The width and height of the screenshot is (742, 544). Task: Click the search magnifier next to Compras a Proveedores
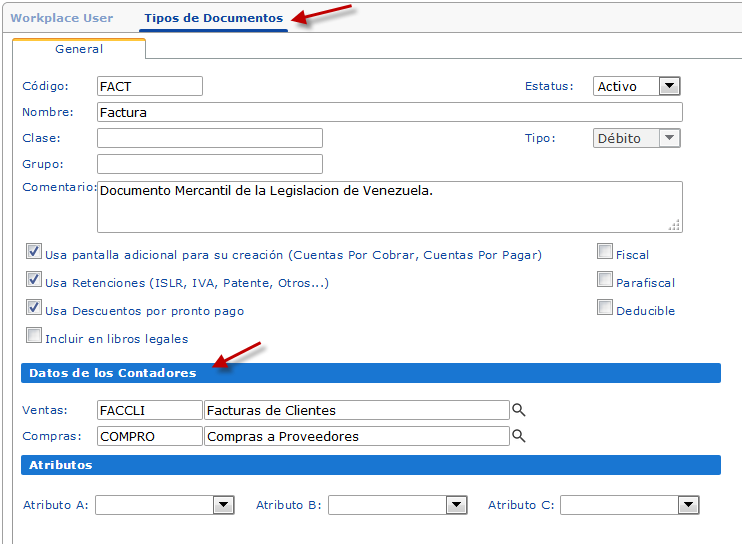coord(519,436)
